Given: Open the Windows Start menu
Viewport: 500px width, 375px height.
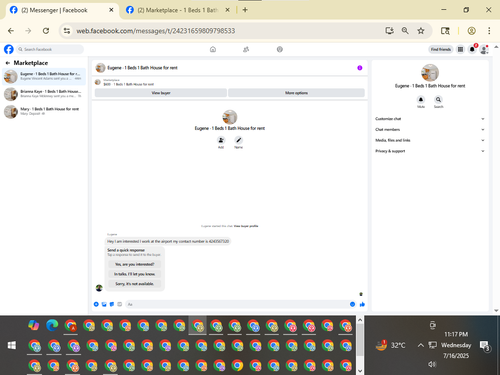Looking at the screenshot, I should (x=12, y=345).
